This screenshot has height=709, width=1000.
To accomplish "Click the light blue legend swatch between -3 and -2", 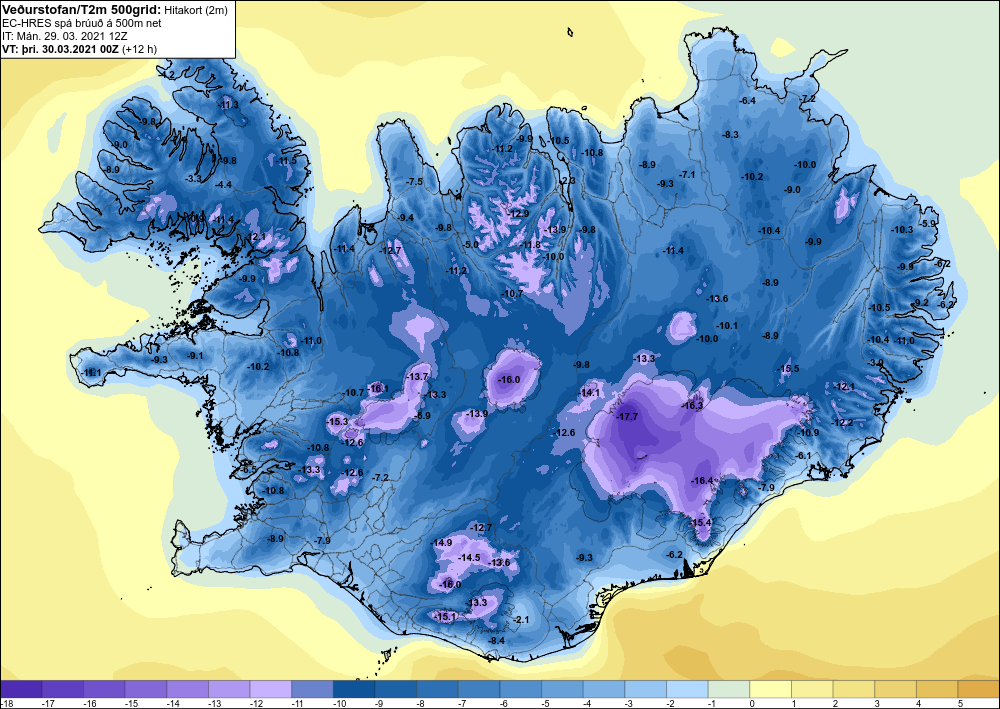I will pyautogui.click(x=645, y=689).
